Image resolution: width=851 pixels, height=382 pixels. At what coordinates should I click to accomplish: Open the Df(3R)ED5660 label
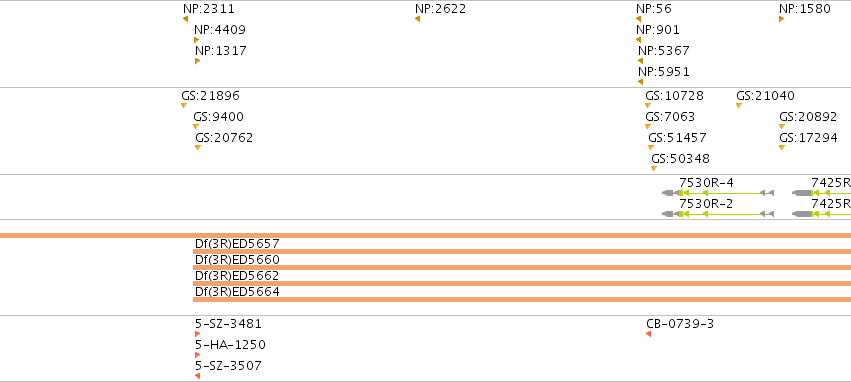(237, 260)
